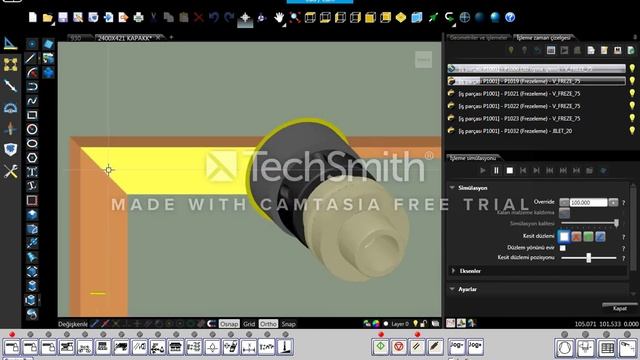The height and width of the screenshot is (360, 640).
Task: Collapse the Simülasyon section
Action: [x=452, y=188]
